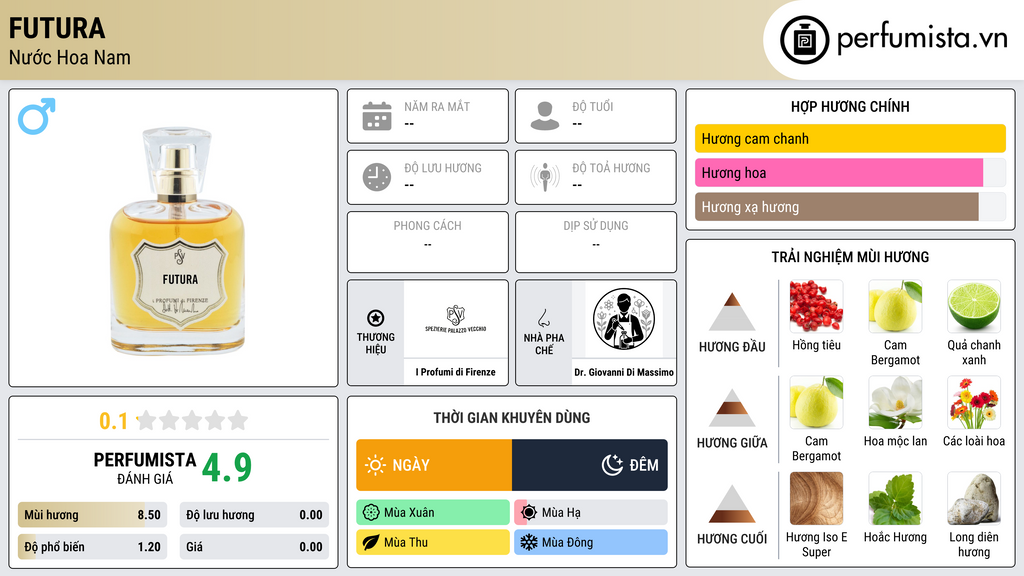1024x576 pixels.
Task: Click the Perfumista đánh giá label
Action: pyautogui.click(x=145, y=468)
